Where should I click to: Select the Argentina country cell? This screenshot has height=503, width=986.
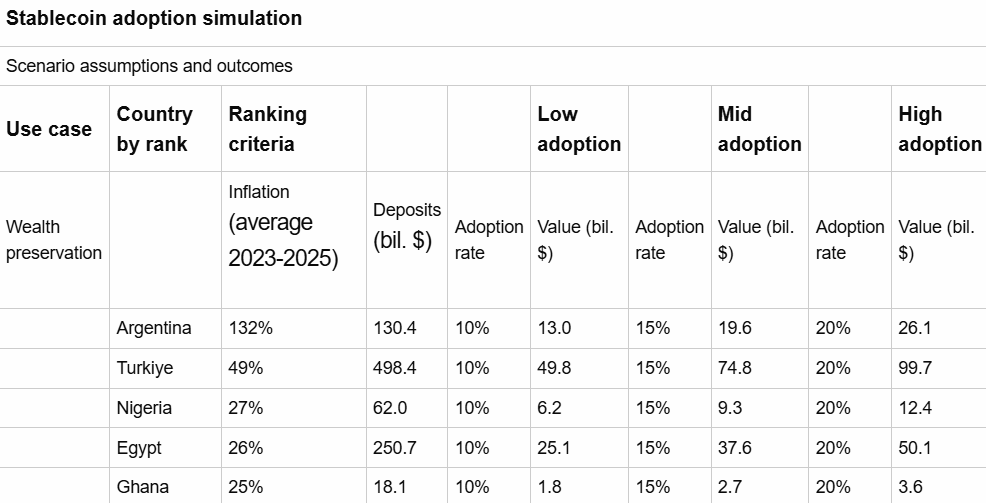click(x=154, y=328)
